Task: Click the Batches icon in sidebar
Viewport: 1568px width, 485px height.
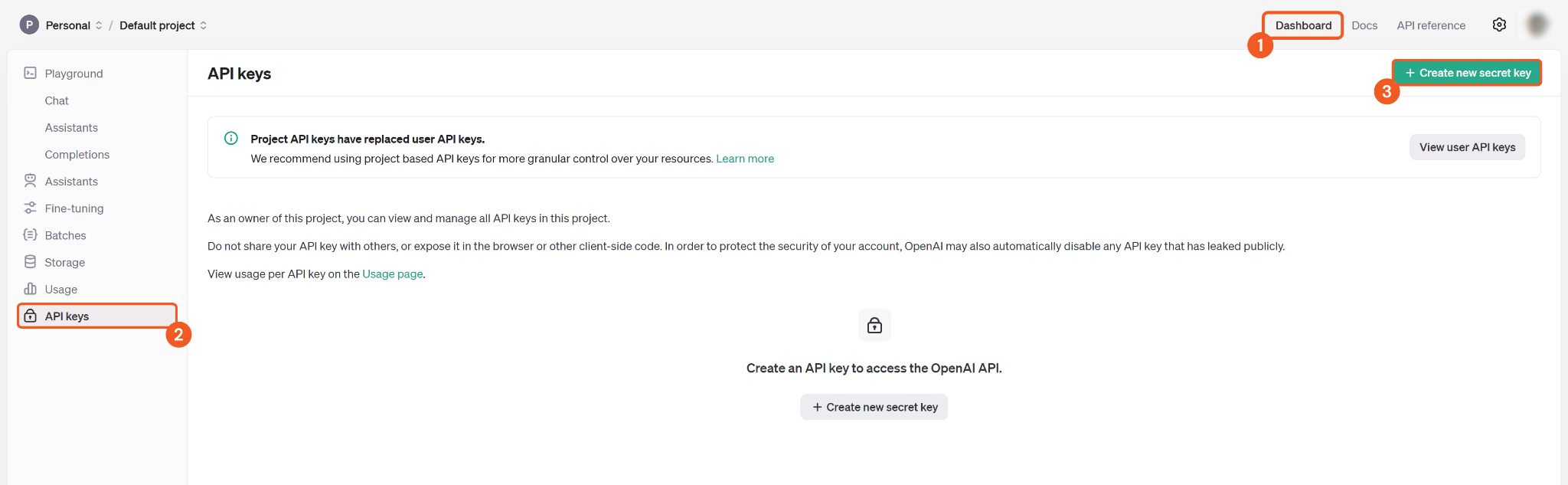Action: (x=31, y=235)
